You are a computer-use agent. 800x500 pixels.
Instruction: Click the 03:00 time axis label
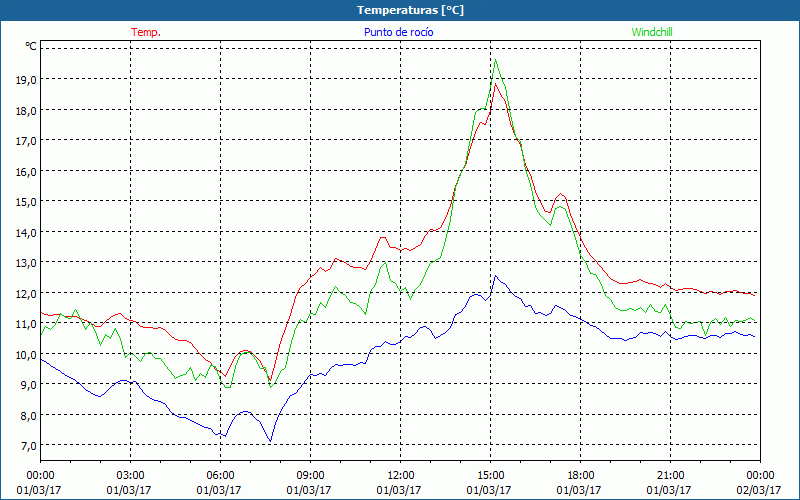click(130, 476)
